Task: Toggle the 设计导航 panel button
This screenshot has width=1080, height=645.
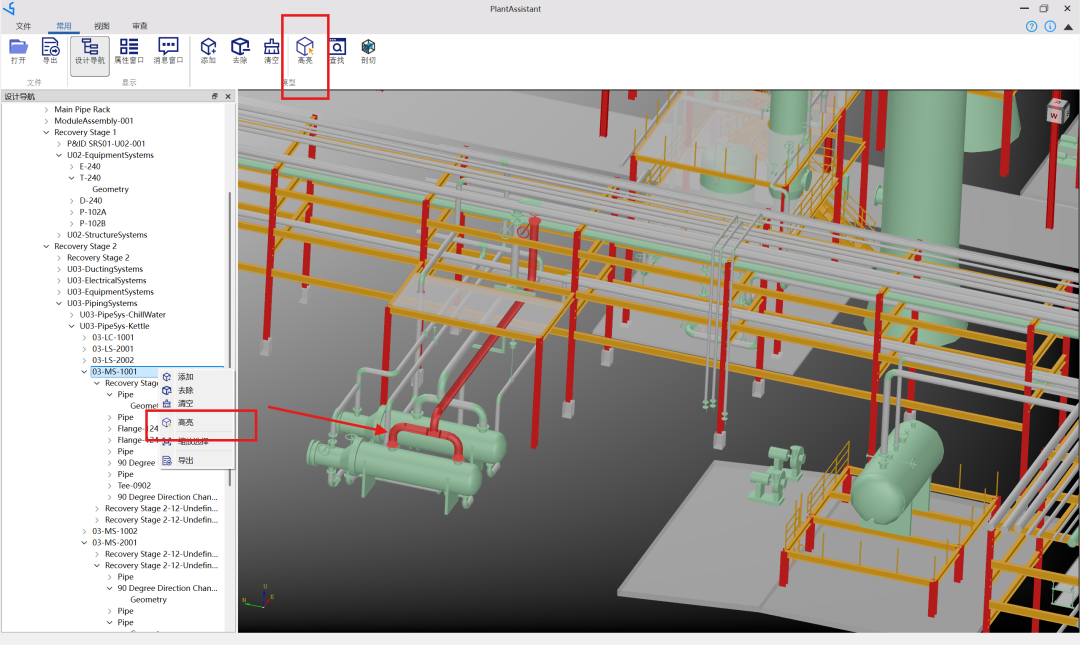Action: tap(90, 50)
